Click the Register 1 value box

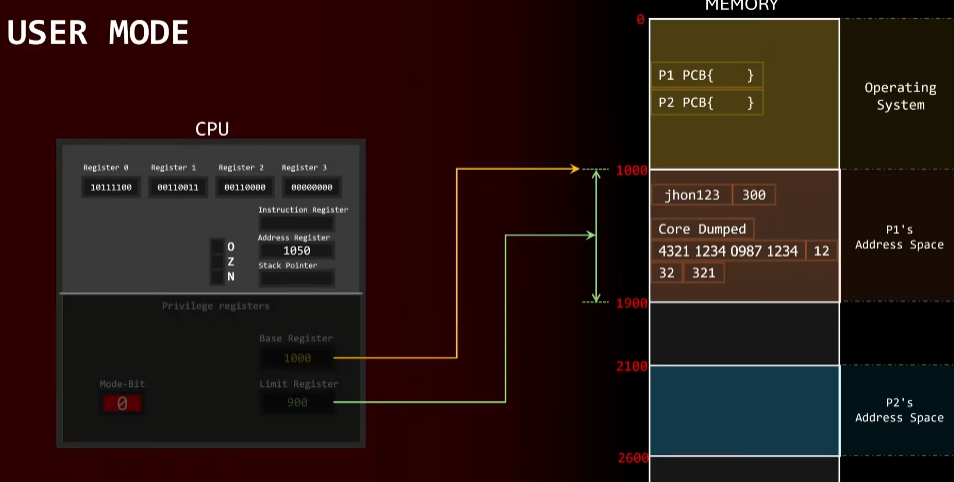[x=178, y=187]
